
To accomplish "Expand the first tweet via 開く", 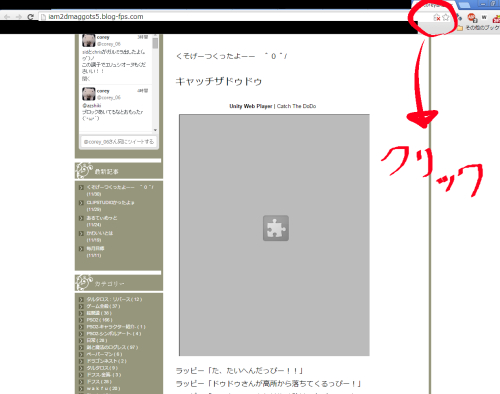I will [x=86, y=79].
